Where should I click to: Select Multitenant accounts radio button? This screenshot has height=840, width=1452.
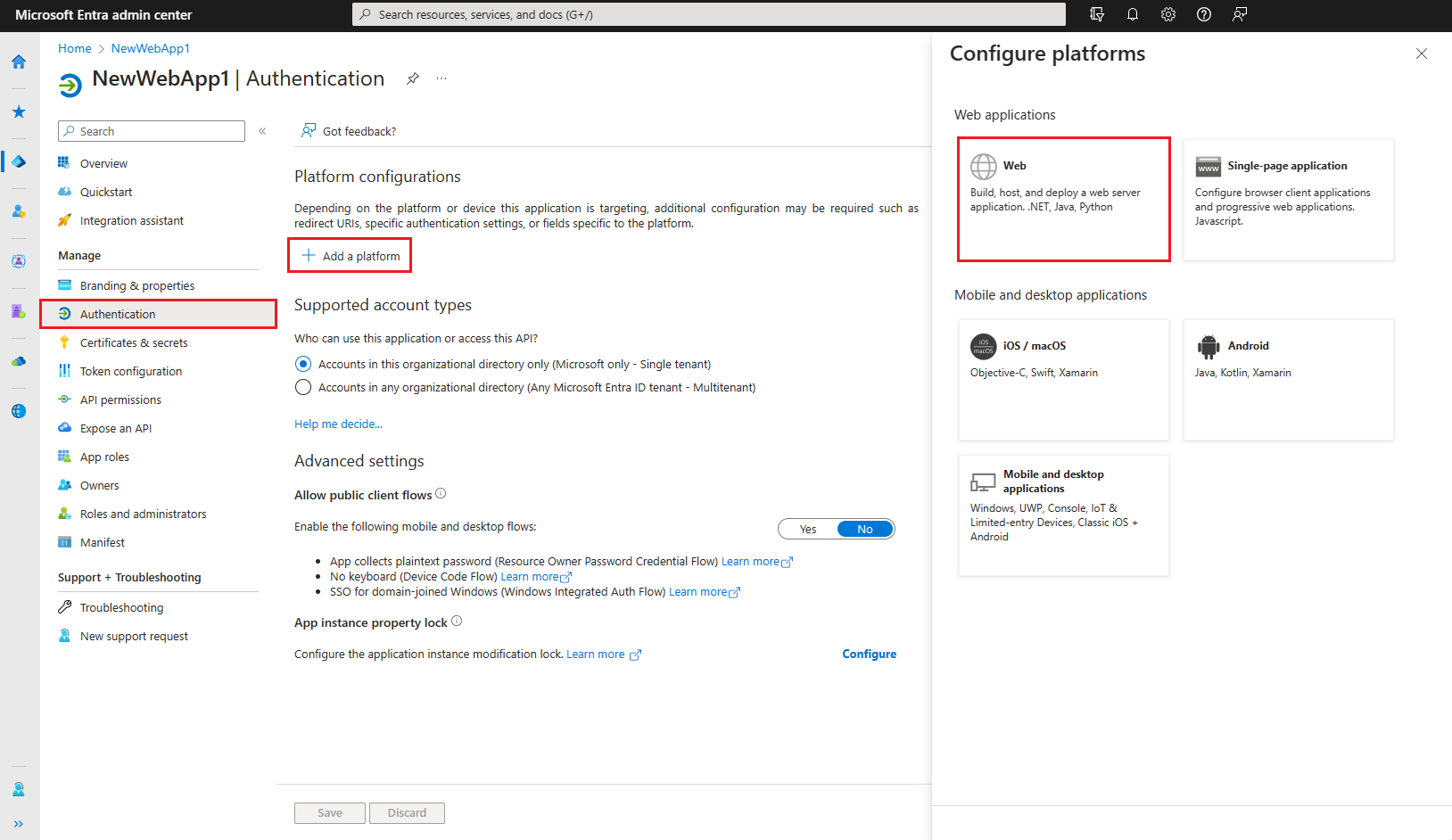[x=303, y=387]
